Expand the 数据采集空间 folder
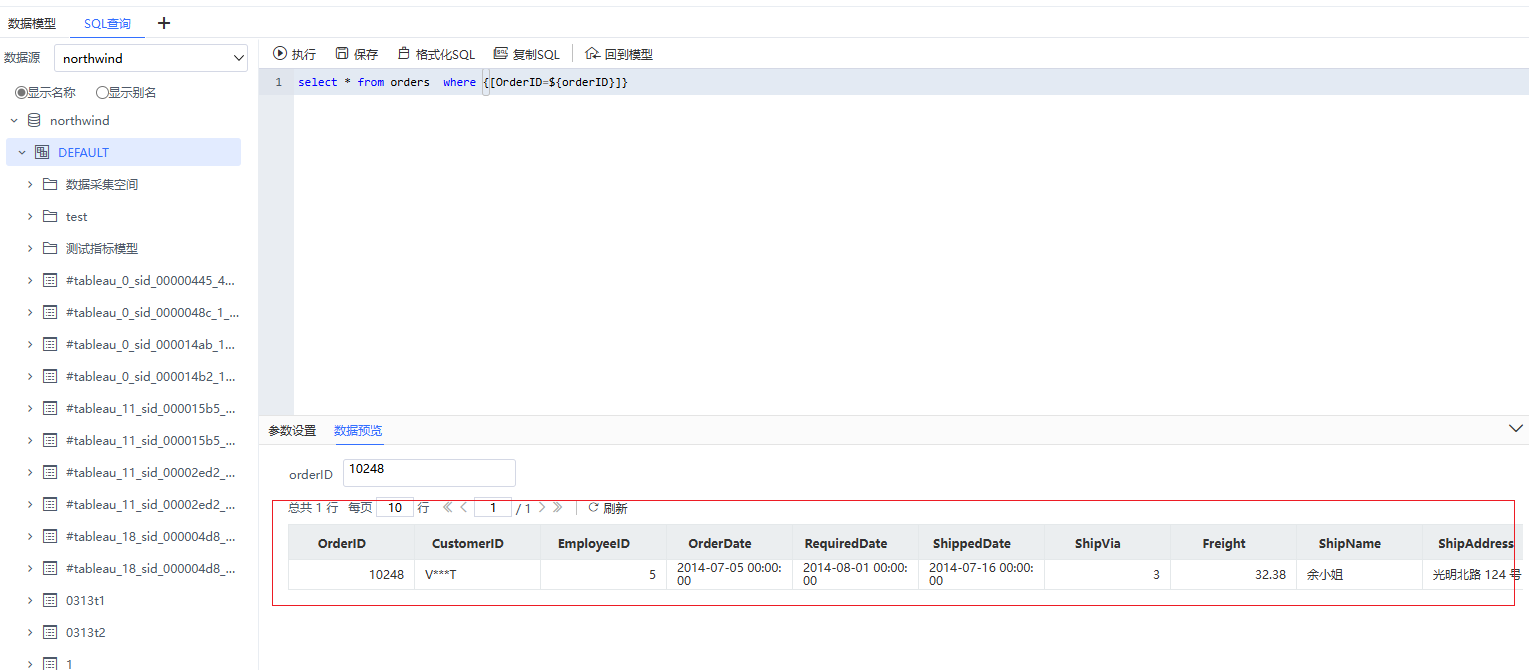This screenshot has width=1529, height=670. pyautogui.click(x=30, y=185)
